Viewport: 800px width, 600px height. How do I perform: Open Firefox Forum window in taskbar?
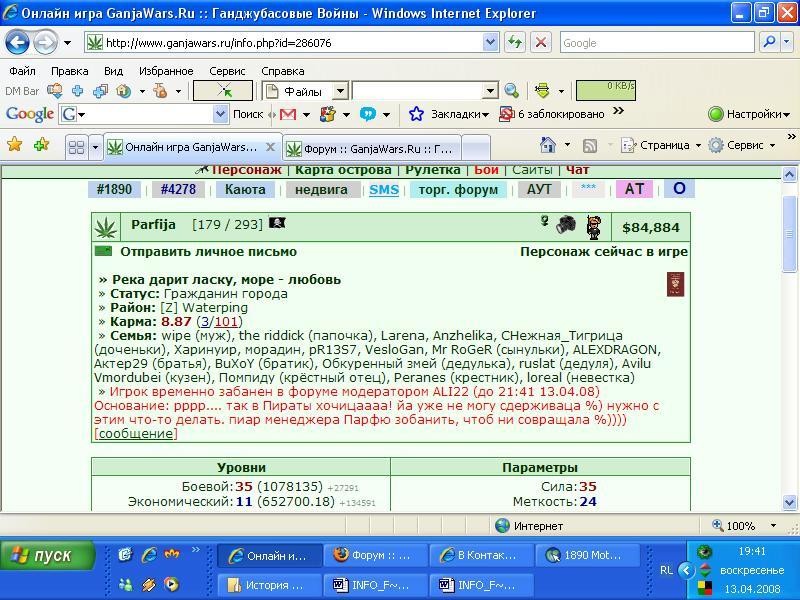[375, 555]
